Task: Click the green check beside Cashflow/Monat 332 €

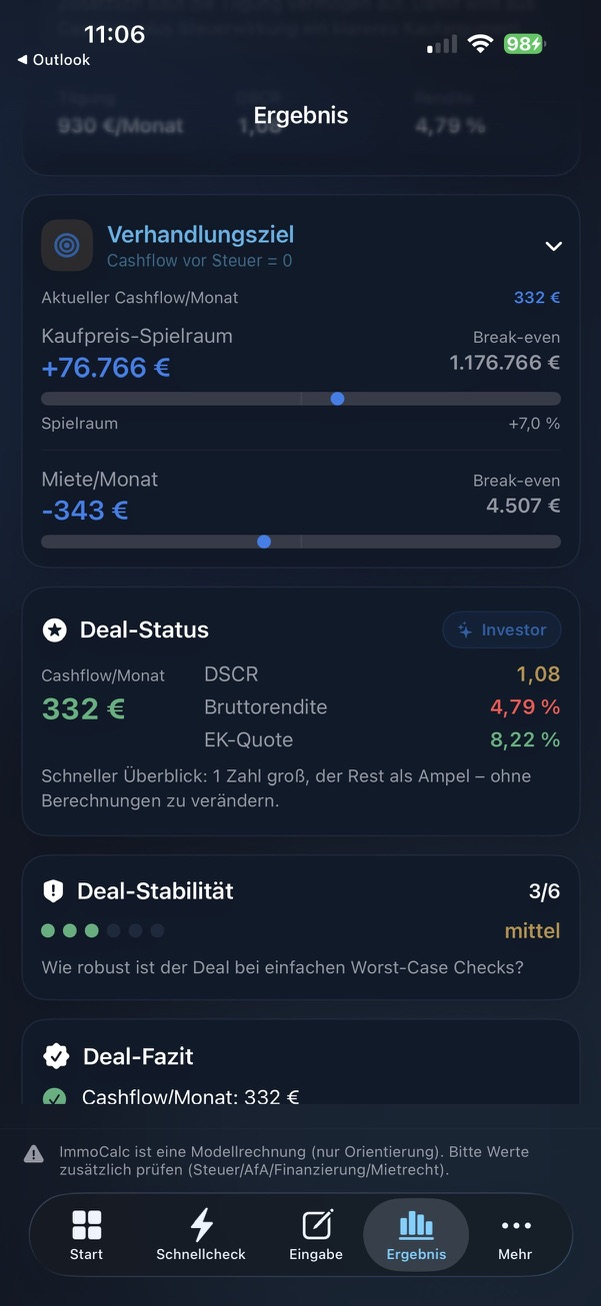Action: 57,1097
